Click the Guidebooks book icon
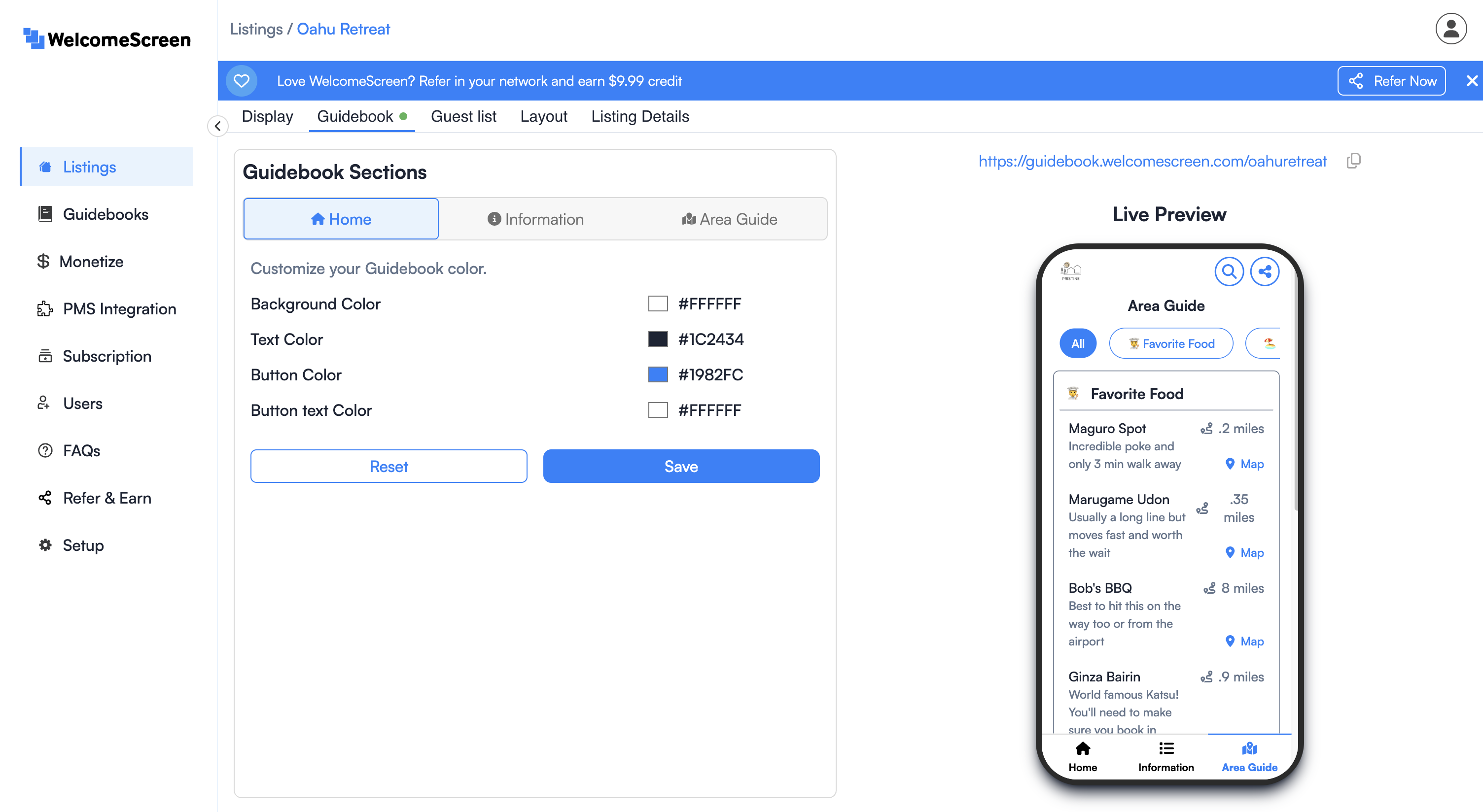Viewport: 1483px width, 812px height. pos(45,214)
